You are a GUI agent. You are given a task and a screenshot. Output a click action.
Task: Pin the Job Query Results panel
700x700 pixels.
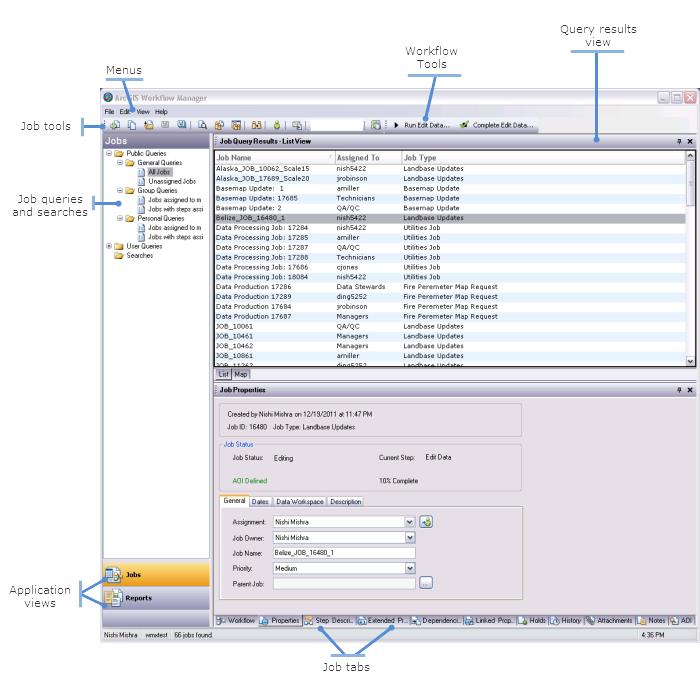(x=679, y=141)
